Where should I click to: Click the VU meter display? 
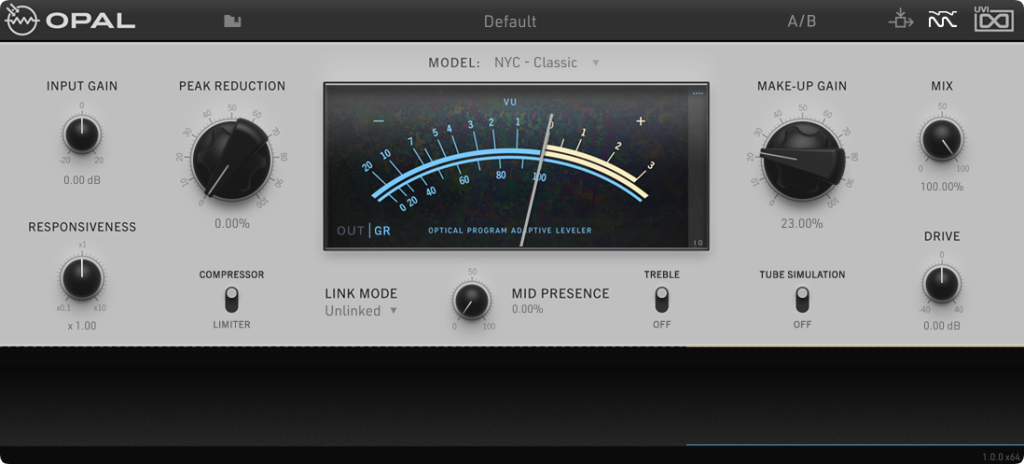coord(507,166)
